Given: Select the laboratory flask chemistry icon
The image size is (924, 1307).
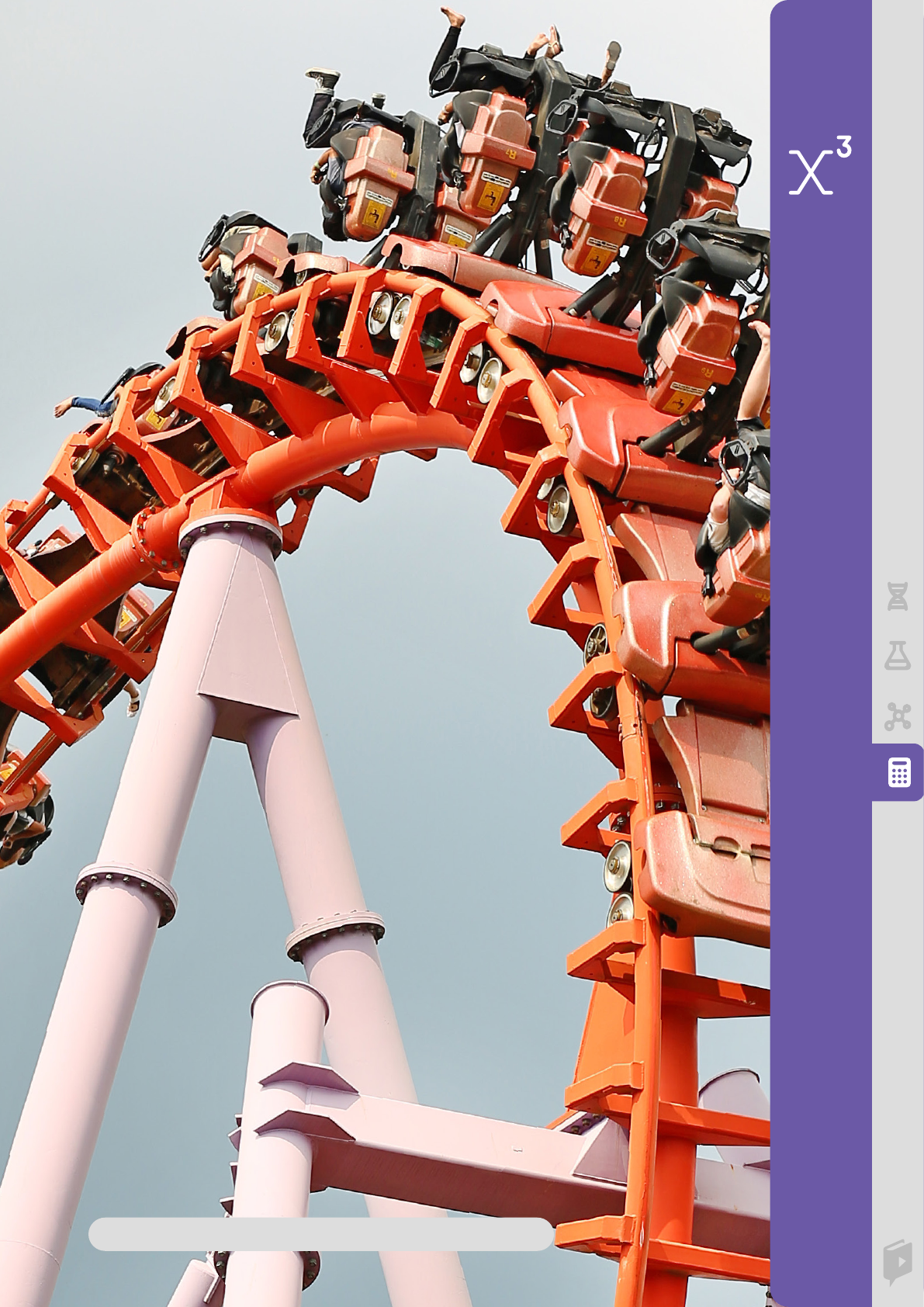Looking at the screenshot, I should point(897,656).
